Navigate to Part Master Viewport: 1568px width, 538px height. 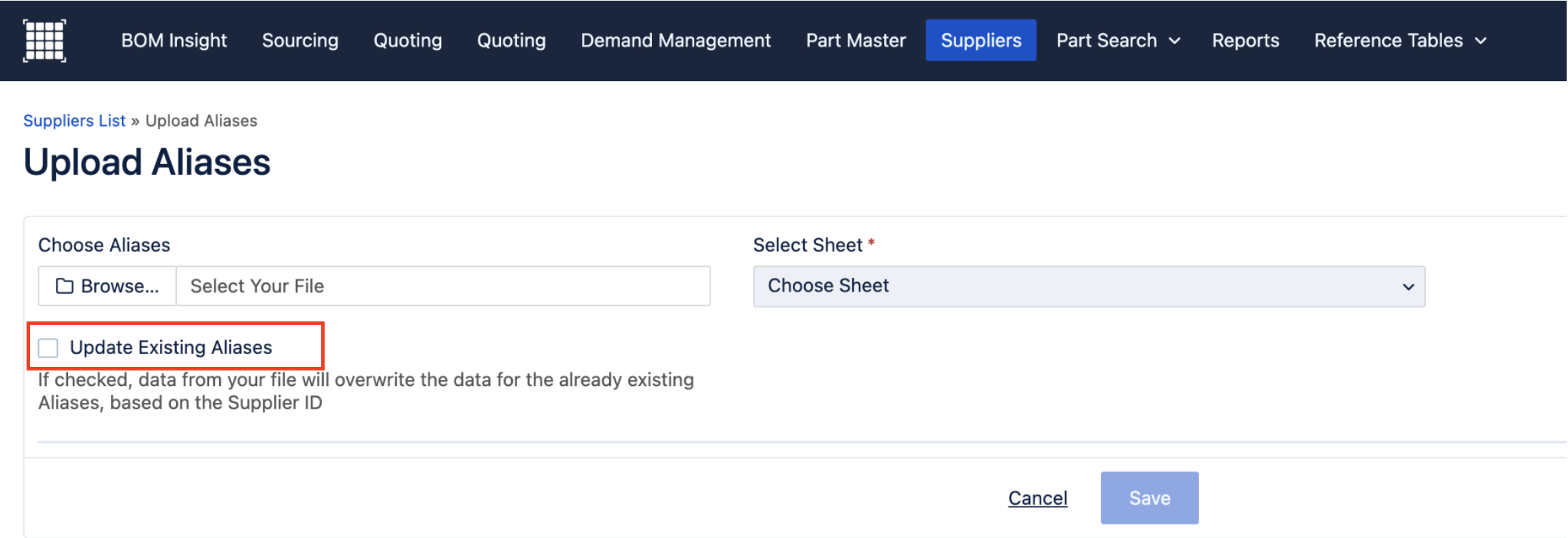point(855,41)
